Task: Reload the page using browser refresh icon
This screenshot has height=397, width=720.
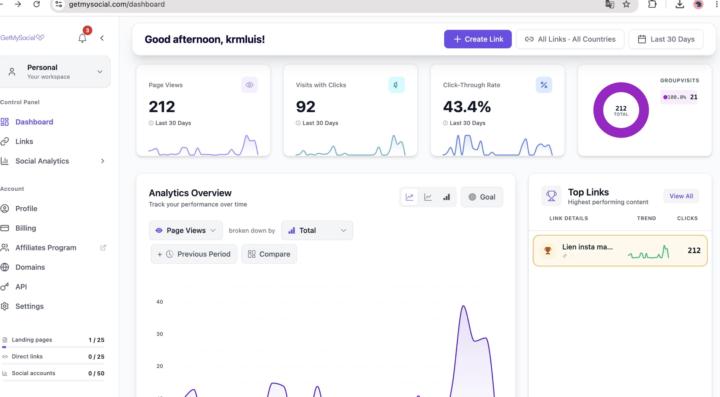Action: coord(36,4)
